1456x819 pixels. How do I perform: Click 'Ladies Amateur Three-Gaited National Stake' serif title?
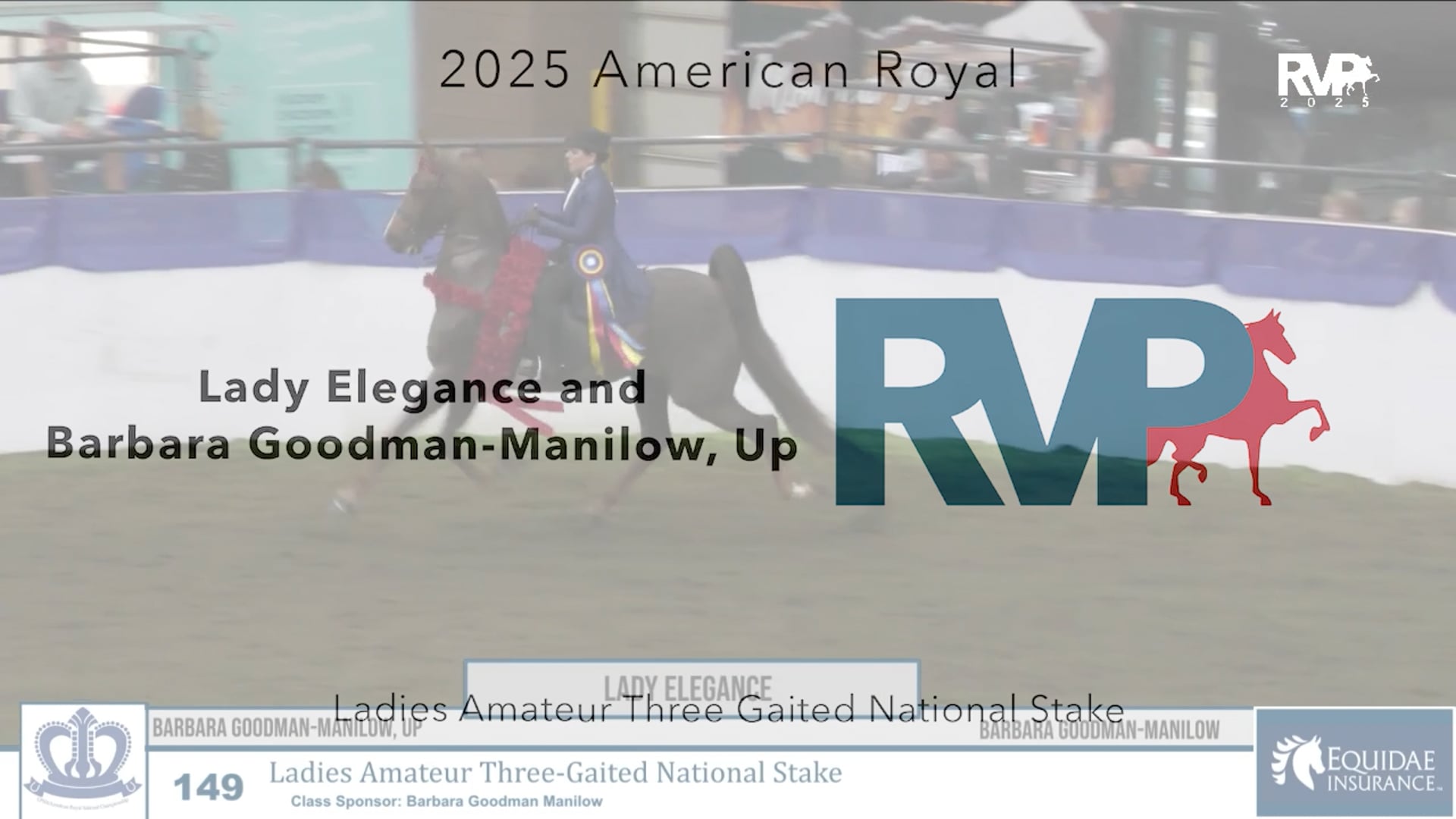coord(555,773)
